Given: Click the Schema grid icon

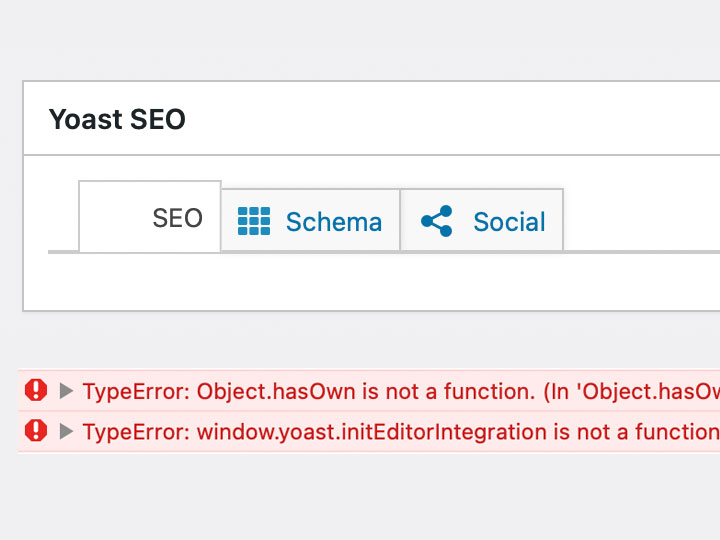Looking at the screenshot, I should [254, 221].
